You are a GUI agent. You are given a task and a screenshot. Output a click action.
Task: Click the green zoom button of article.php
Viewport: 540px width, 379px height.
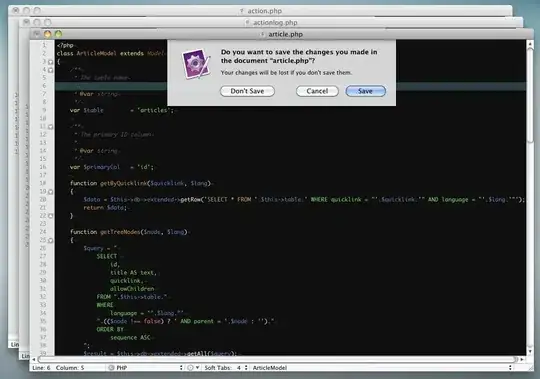point(59,34)
